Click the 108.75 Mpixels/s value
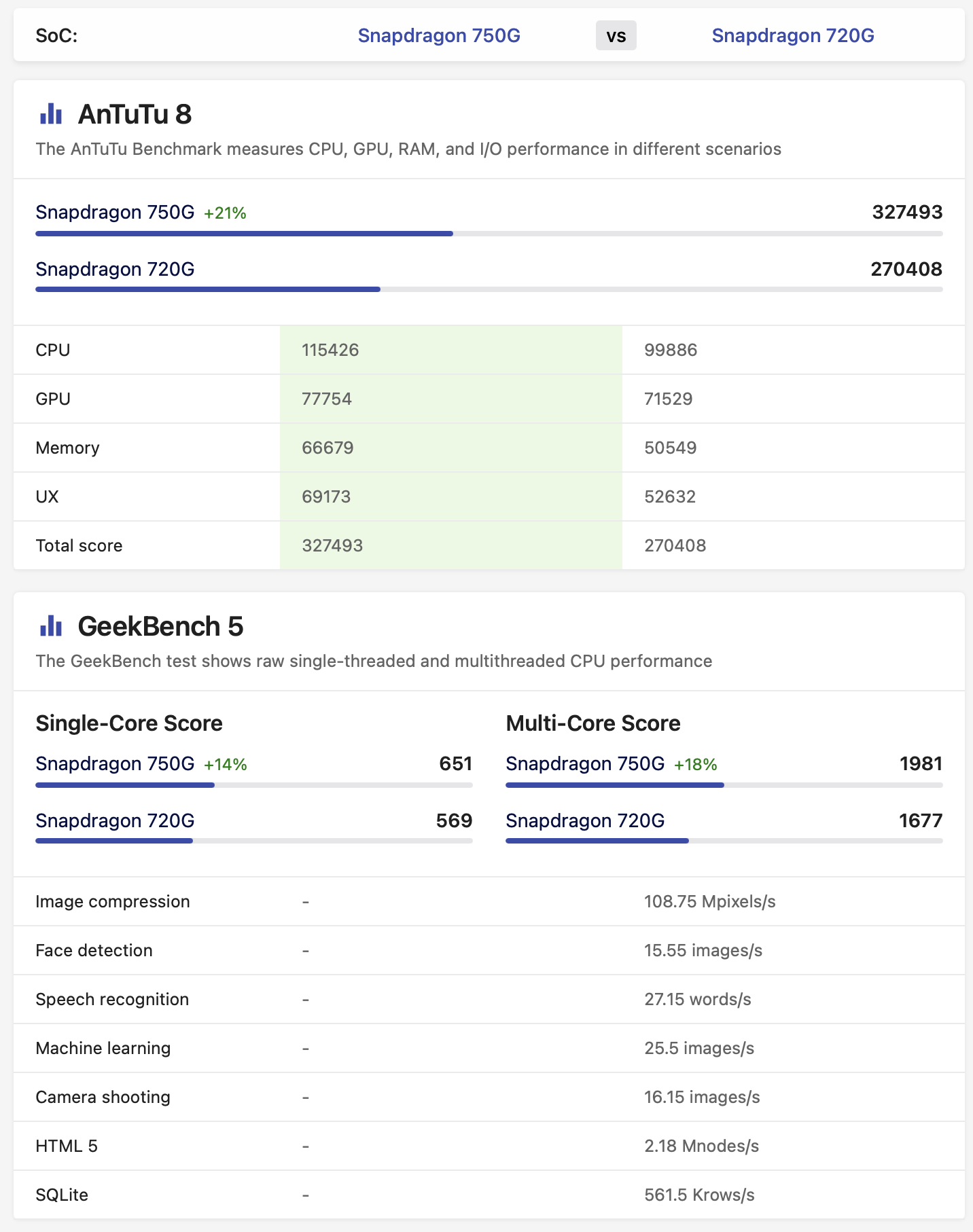This screenshot has height=1232, width=973. [710, 902]
